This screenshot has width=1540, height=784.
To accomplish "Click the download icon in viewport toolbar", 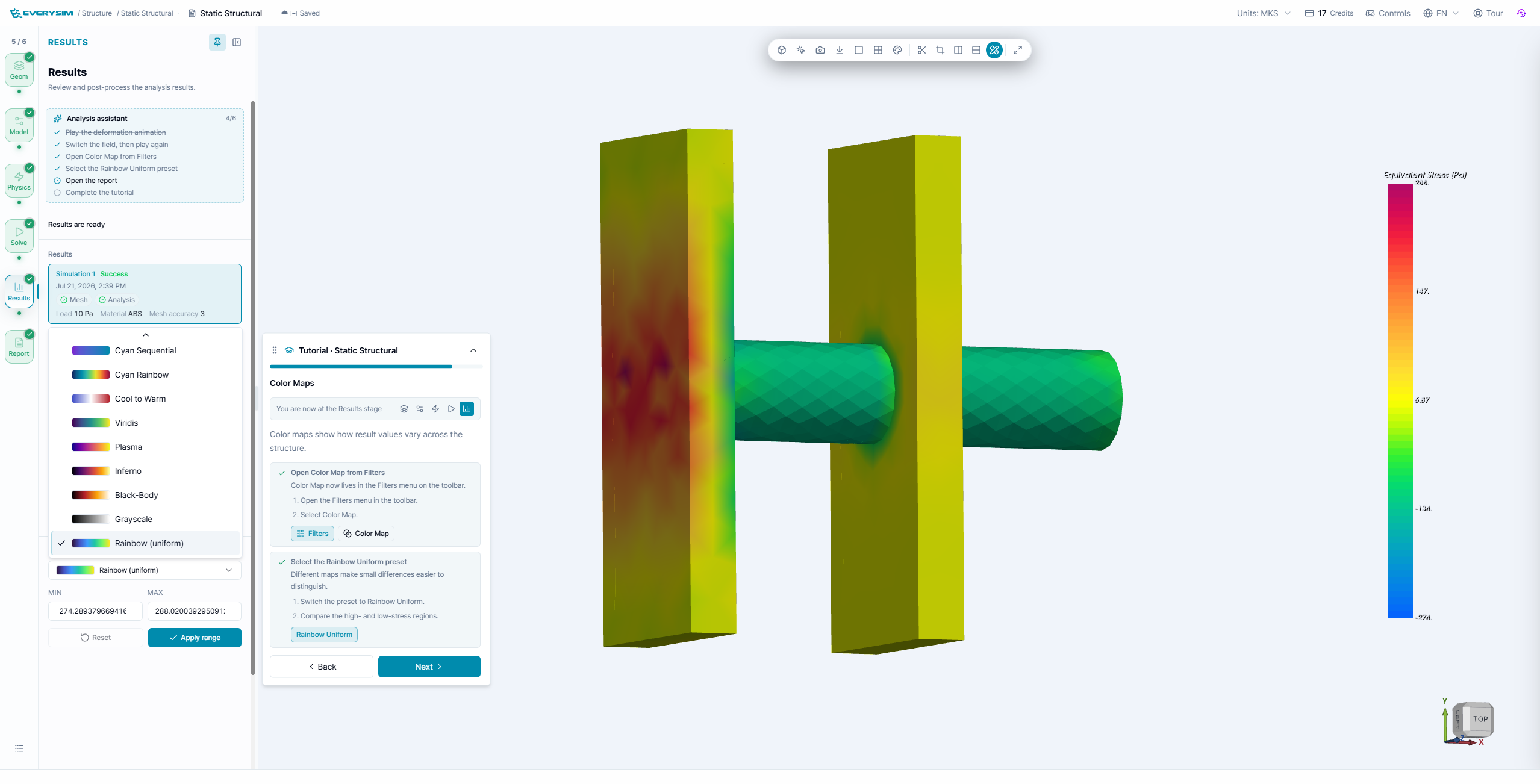I will [840, 50].
